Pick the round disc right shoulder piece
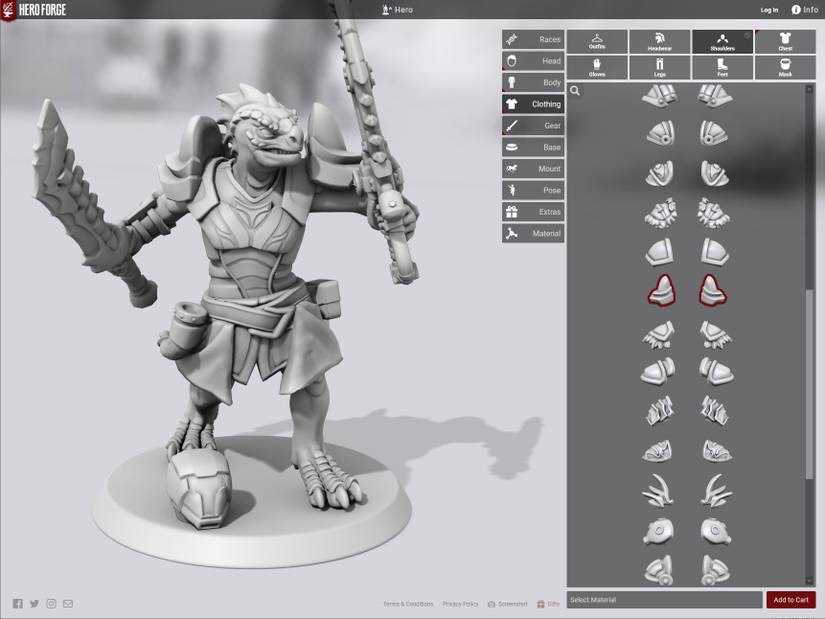 coord(716,531)
